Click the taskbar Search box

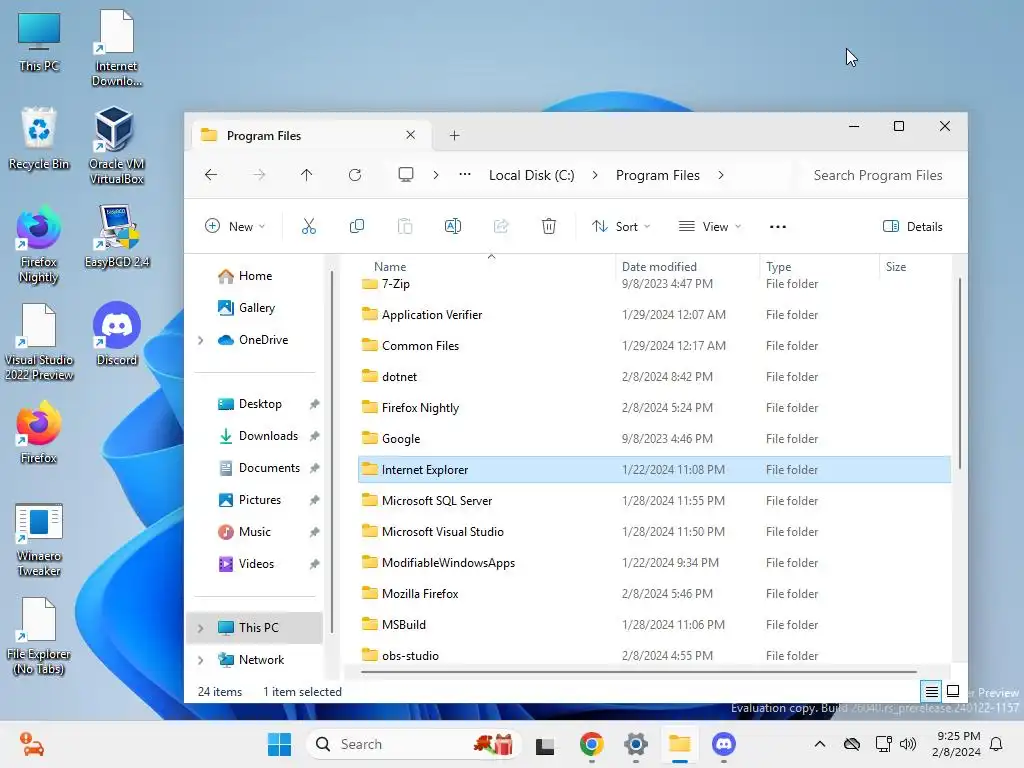414,744
